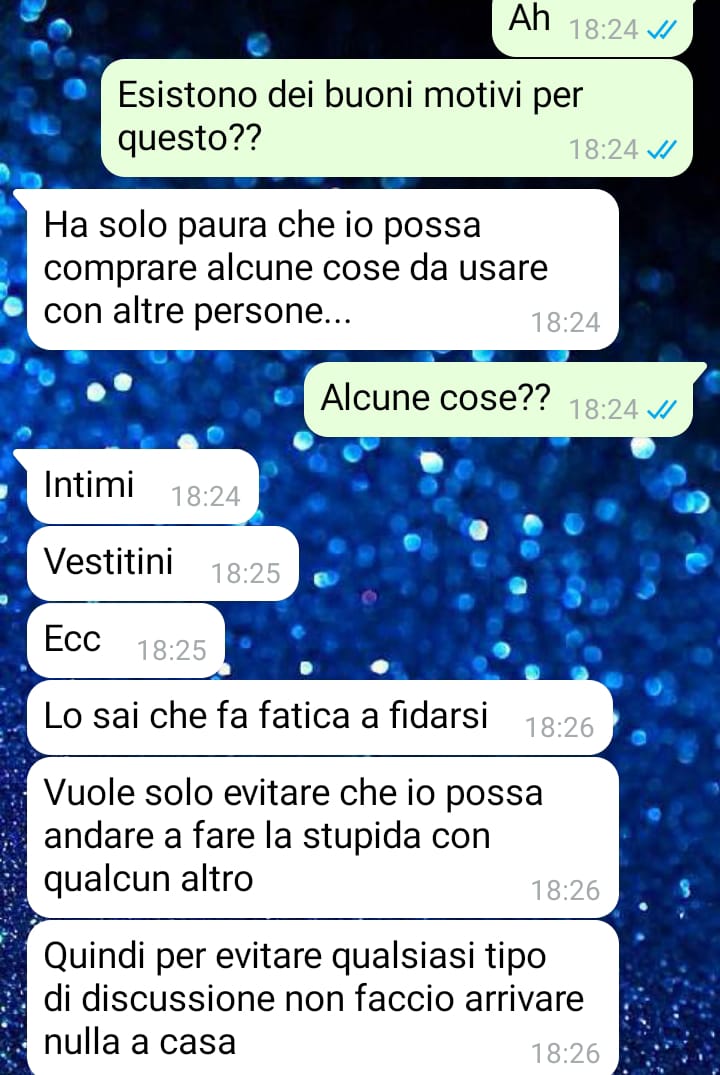720x1075 pixels.
Task: Select the "Quindi per evitare qualsiasi tipo" message
Action: pyautogui.click(x=323, y=998)
